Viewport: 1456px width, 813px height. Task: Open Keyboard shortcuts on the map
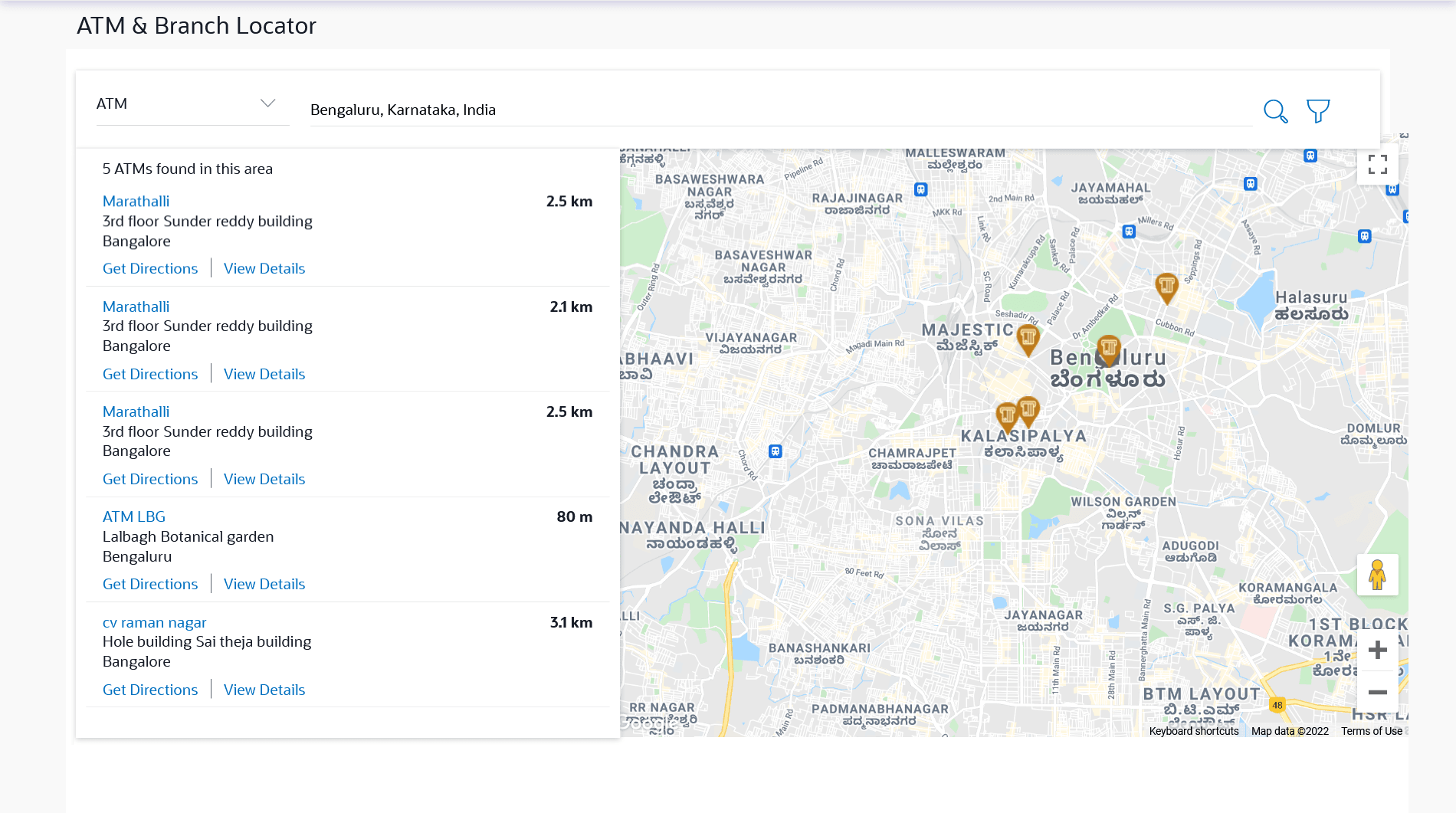point(1193,731)
